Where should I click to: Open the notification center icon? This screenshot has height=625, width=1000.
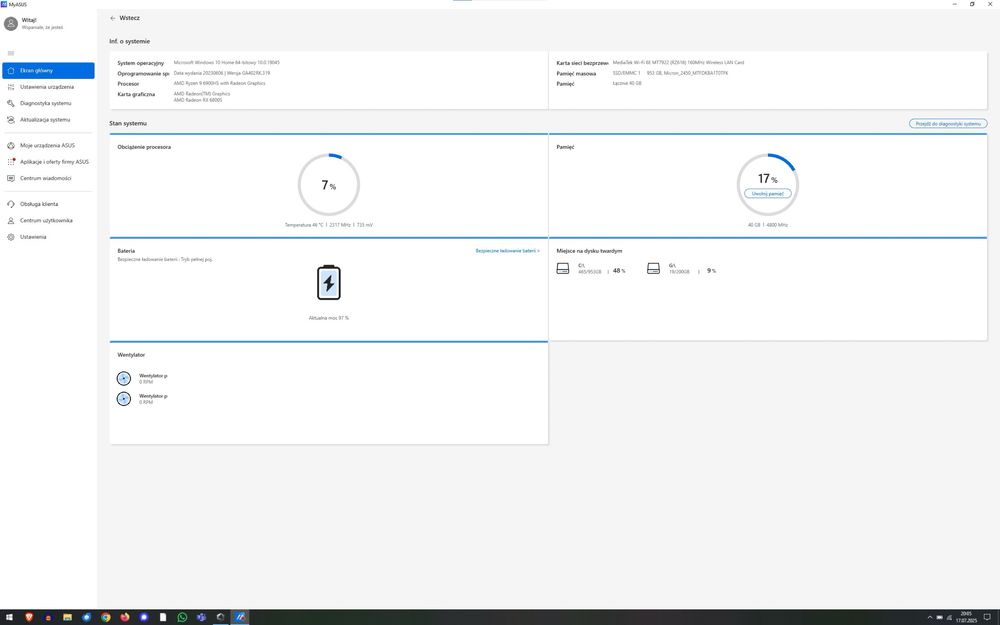tap(987, 617)
